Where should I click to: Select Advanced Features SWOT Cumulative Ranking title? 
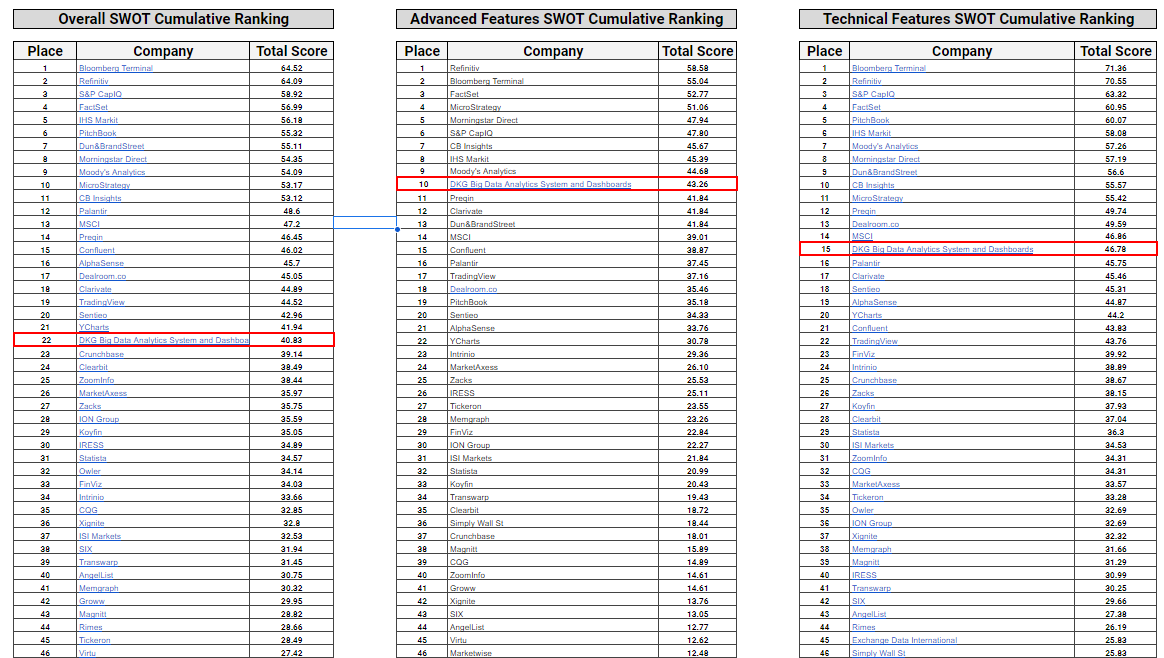566,19
